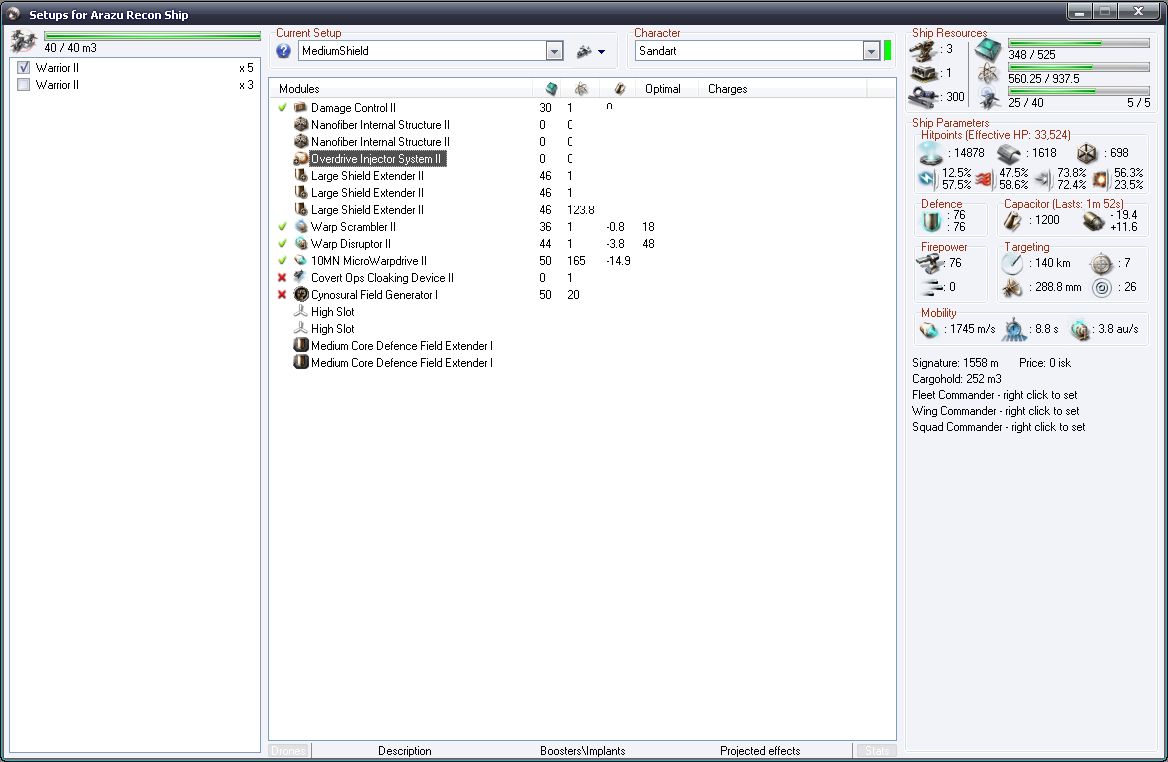
Task: Click the Damage Control II module icon
Action: (300, 107)
